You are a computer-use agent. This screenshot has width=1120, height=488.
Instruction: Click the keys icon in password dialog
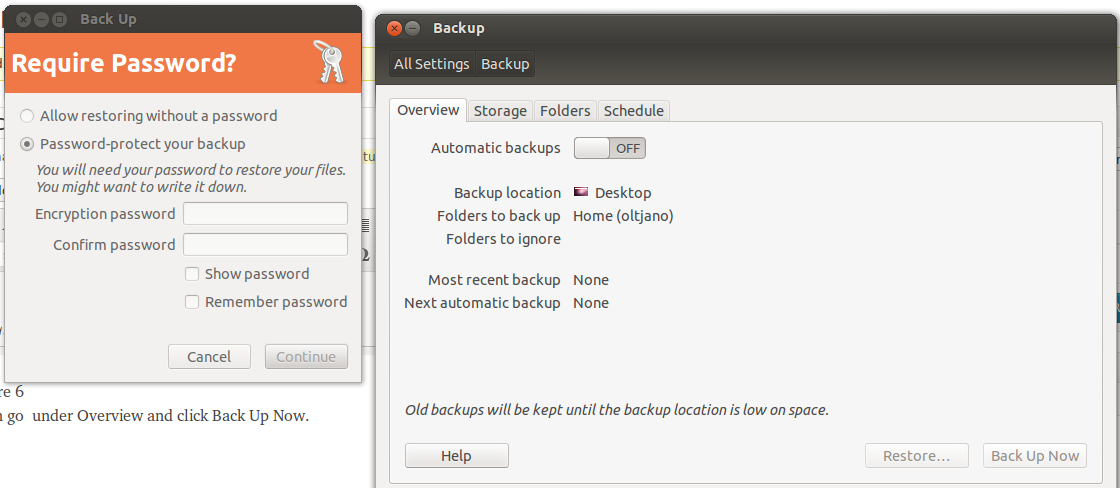tap(328, 62)
